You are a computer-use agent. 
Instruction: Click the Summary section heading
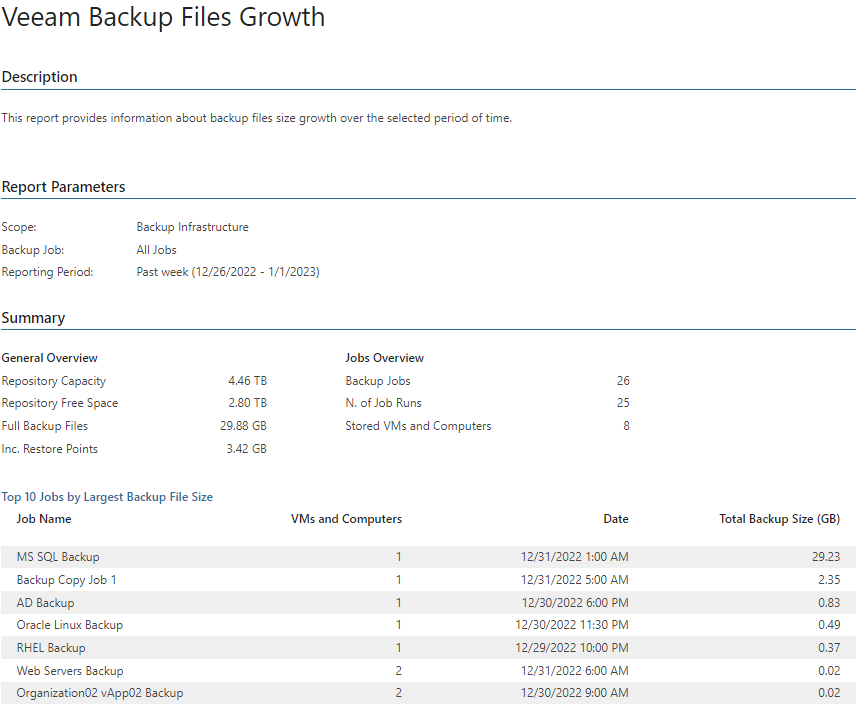[33, 318]
